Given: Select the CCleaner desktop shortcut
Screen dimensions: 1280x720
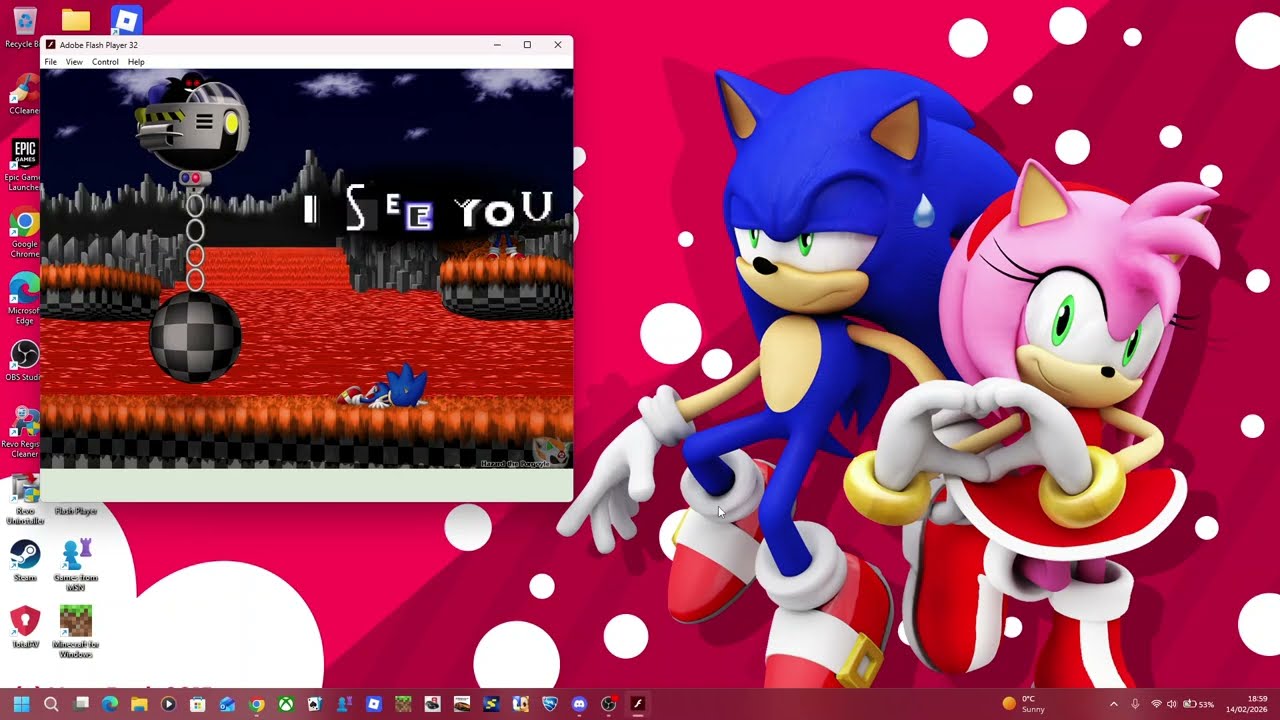Looking at the screenshot, I should click(x=24, y=96).
